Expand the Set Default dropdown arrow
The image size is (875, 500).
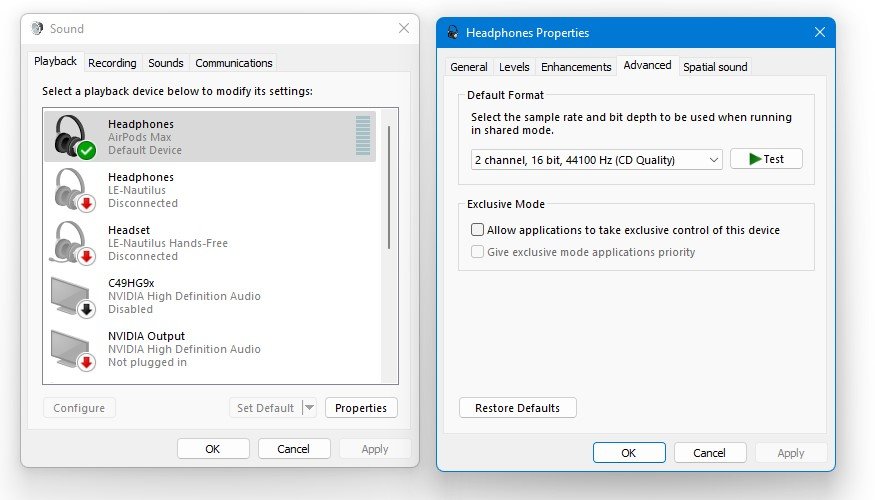(x=309, y=407)
